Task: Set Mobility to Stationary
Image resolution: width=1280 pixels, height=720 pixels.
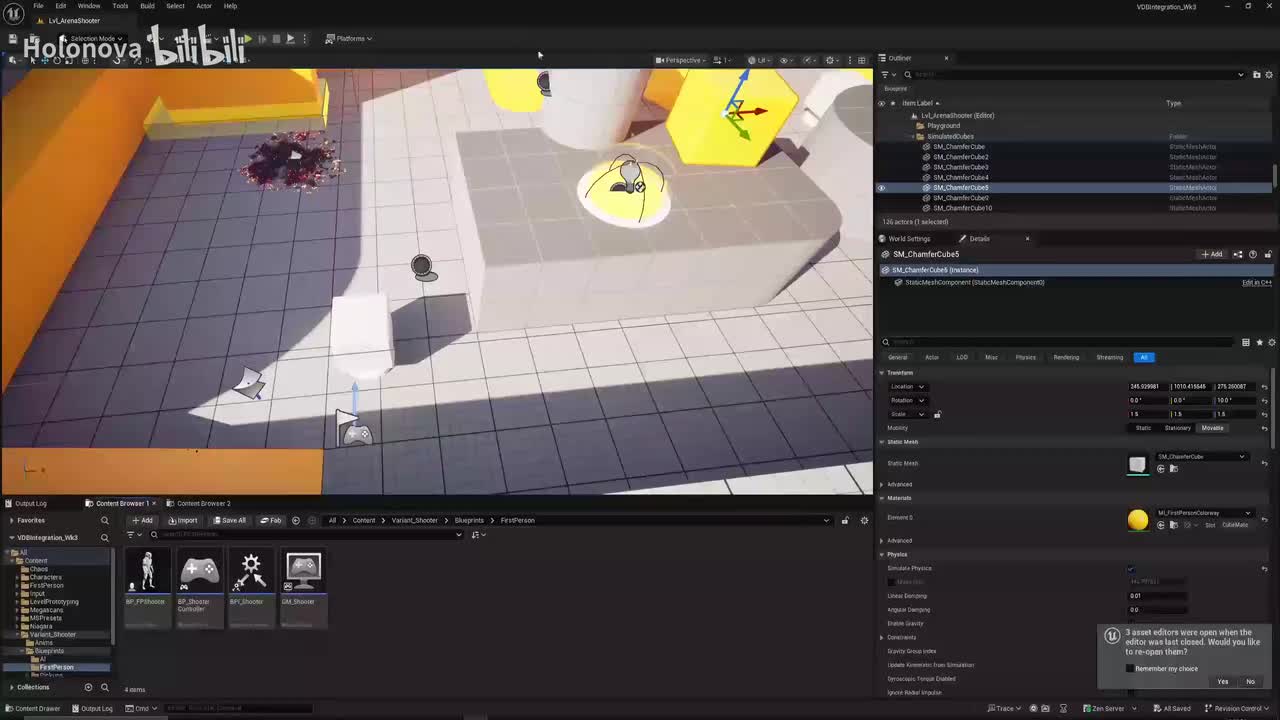Action: [x=1177, y=428]
